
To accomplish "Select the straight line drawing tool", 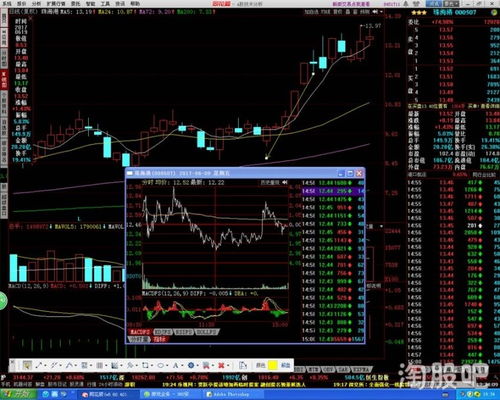I will (x=39, y=365).
